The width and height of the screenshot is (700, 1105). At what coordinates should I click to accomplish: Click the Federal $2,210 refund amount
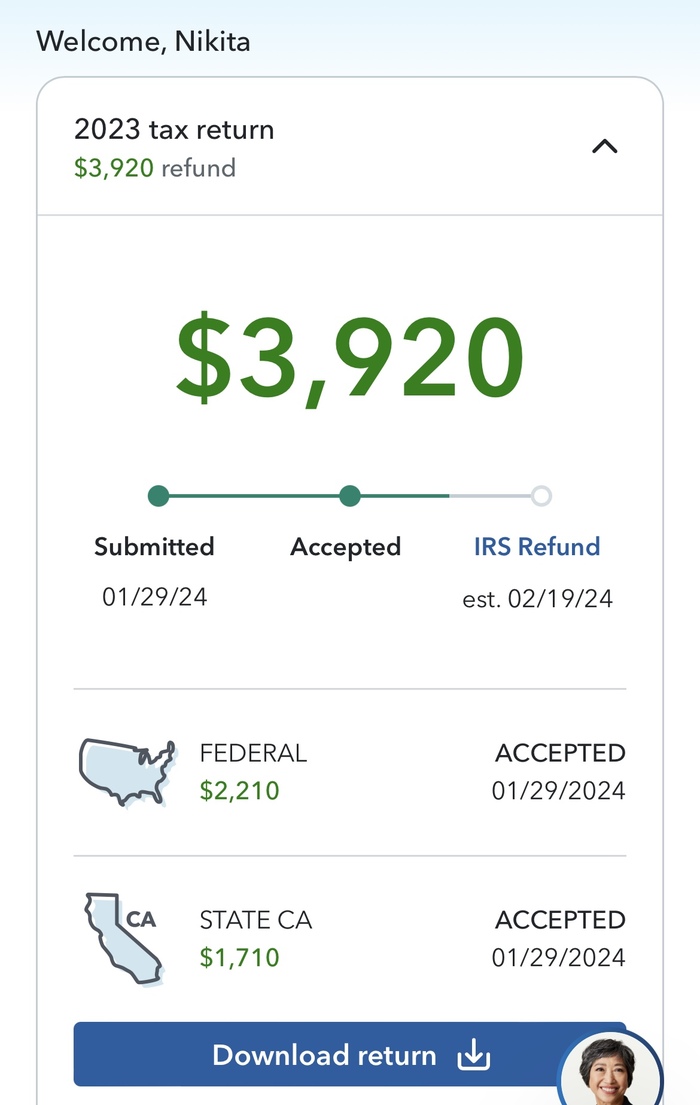[x=240, y=791]
